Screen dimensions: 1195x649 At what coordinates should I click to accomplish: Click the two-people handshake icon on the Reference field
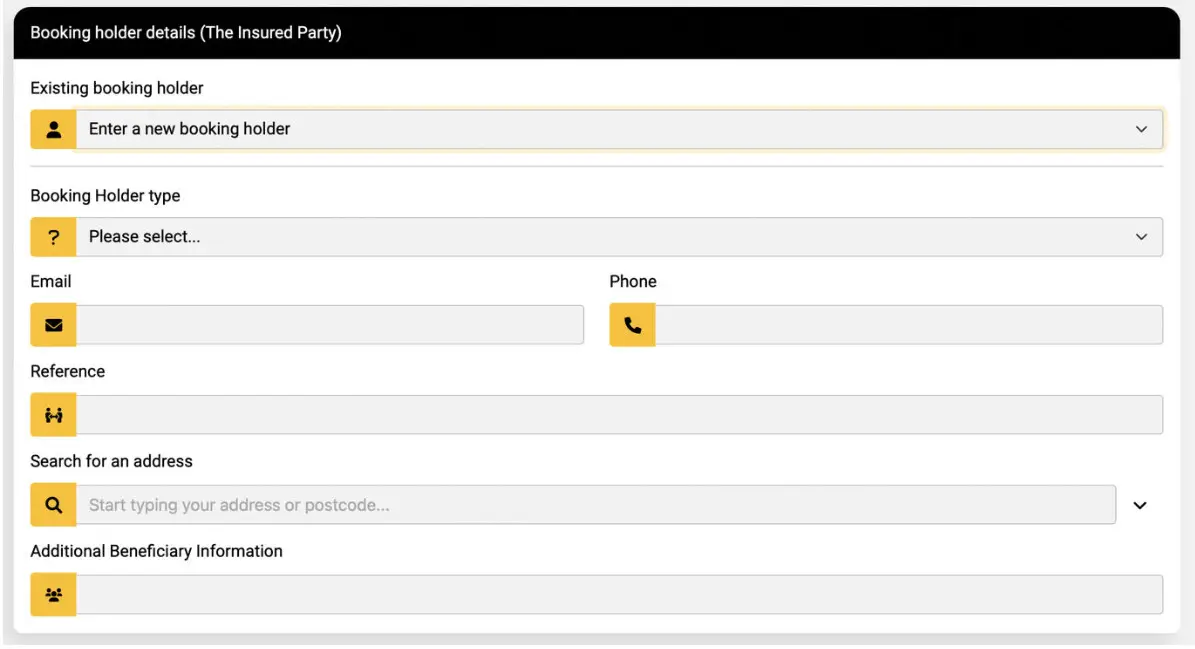point(52,414)
